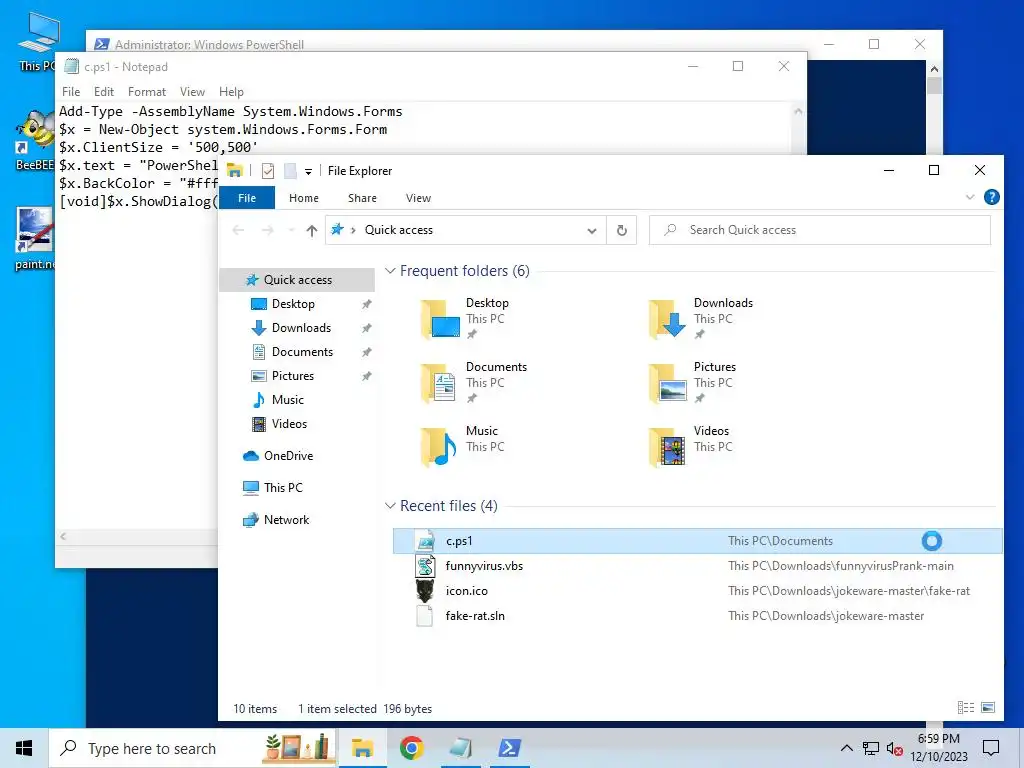
Task: Open Notepad Help menu
Action: point(231,92)
